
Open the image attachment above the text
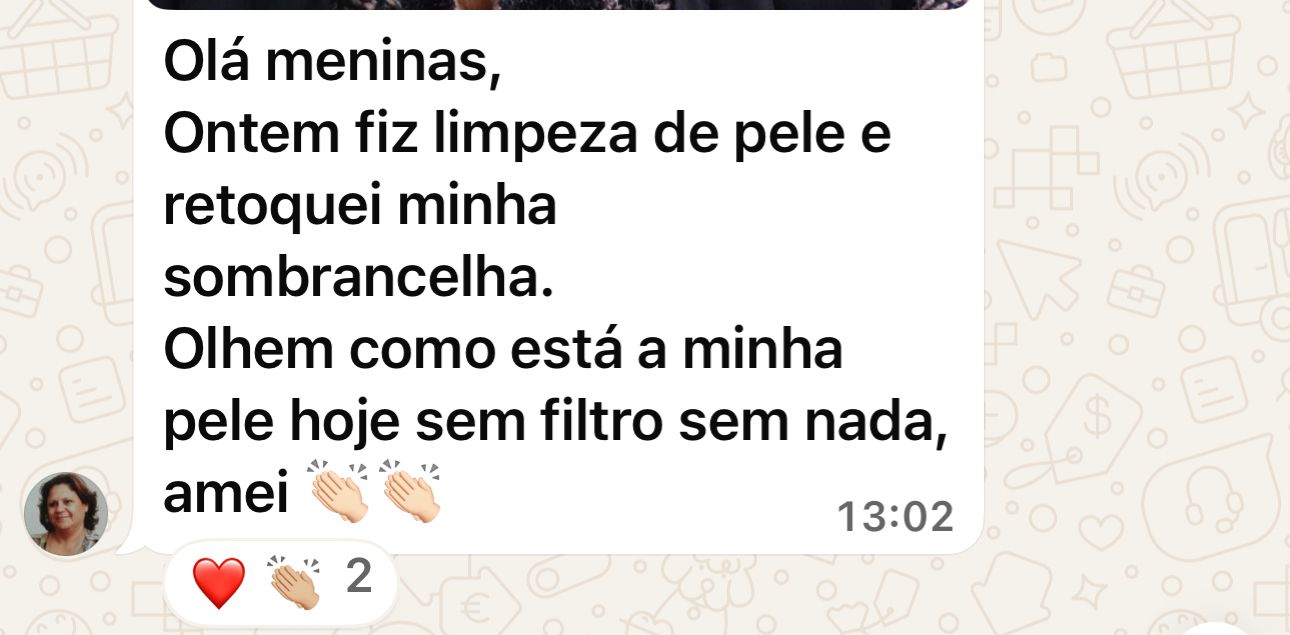click(558, 4)
